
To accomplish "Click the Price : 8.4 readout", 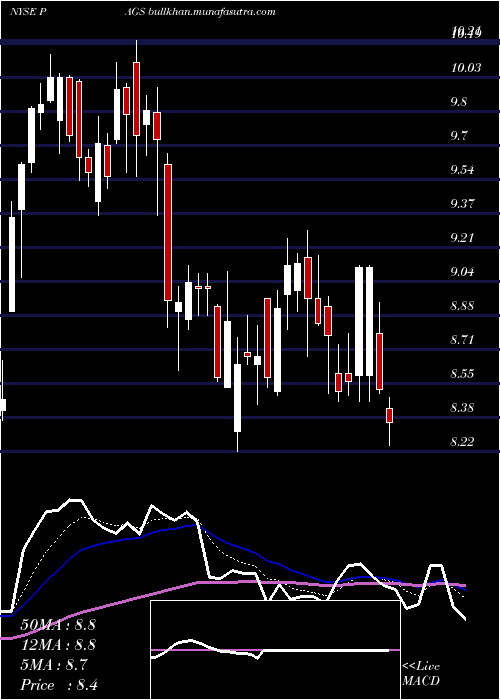I will [x=59, y=685].
